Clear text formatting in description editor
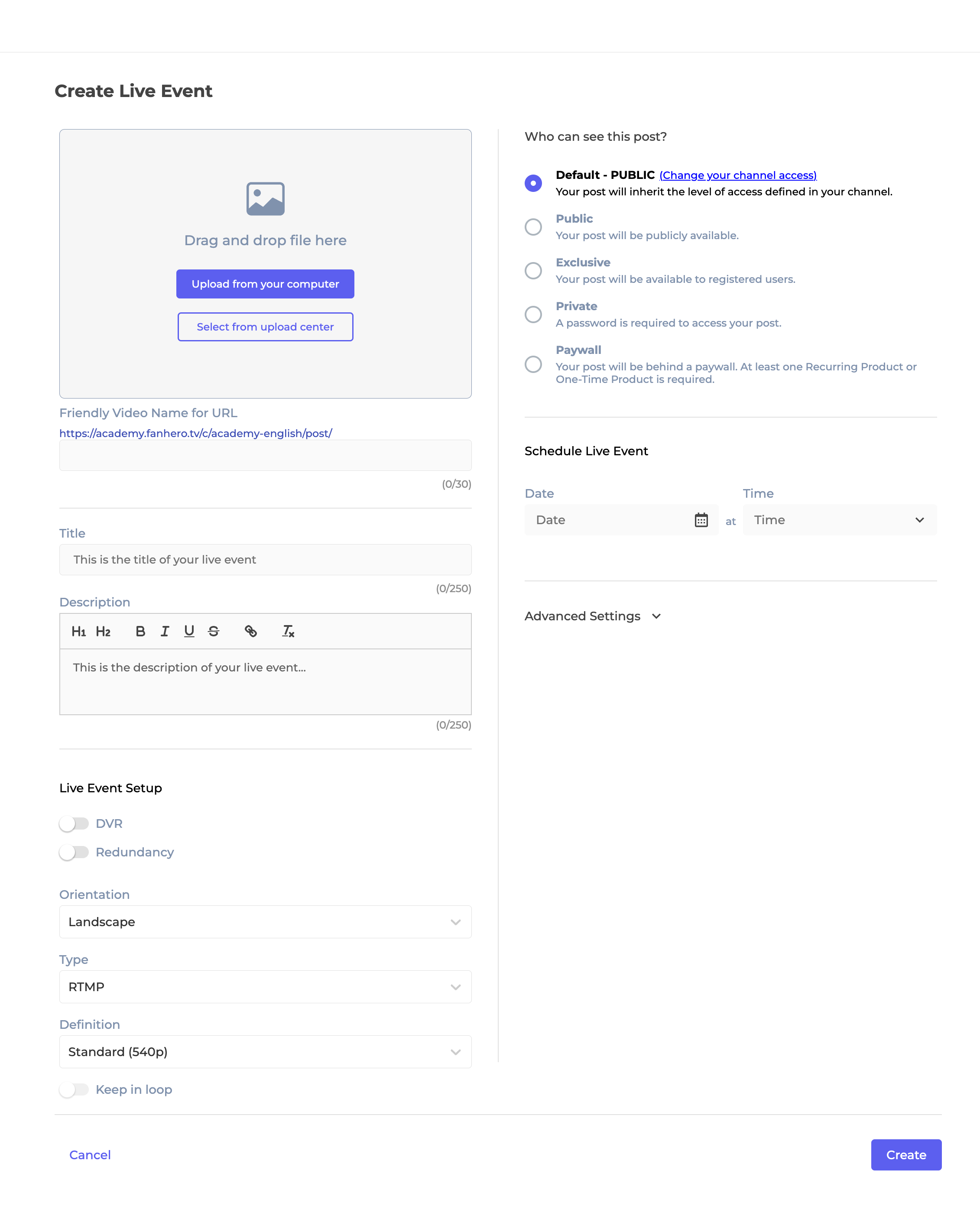This screenshot has width=980, height=1206. click(x=289, y=632)
